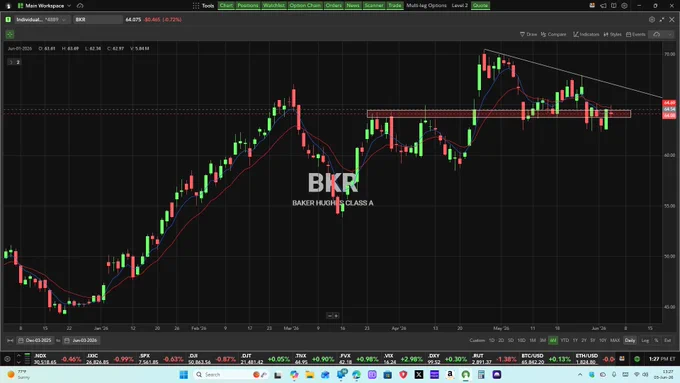Click the cloud sync icon beside Main Workspace
Image resolution: width=680 pixels, height=383 pixels.
pos(80,6)
